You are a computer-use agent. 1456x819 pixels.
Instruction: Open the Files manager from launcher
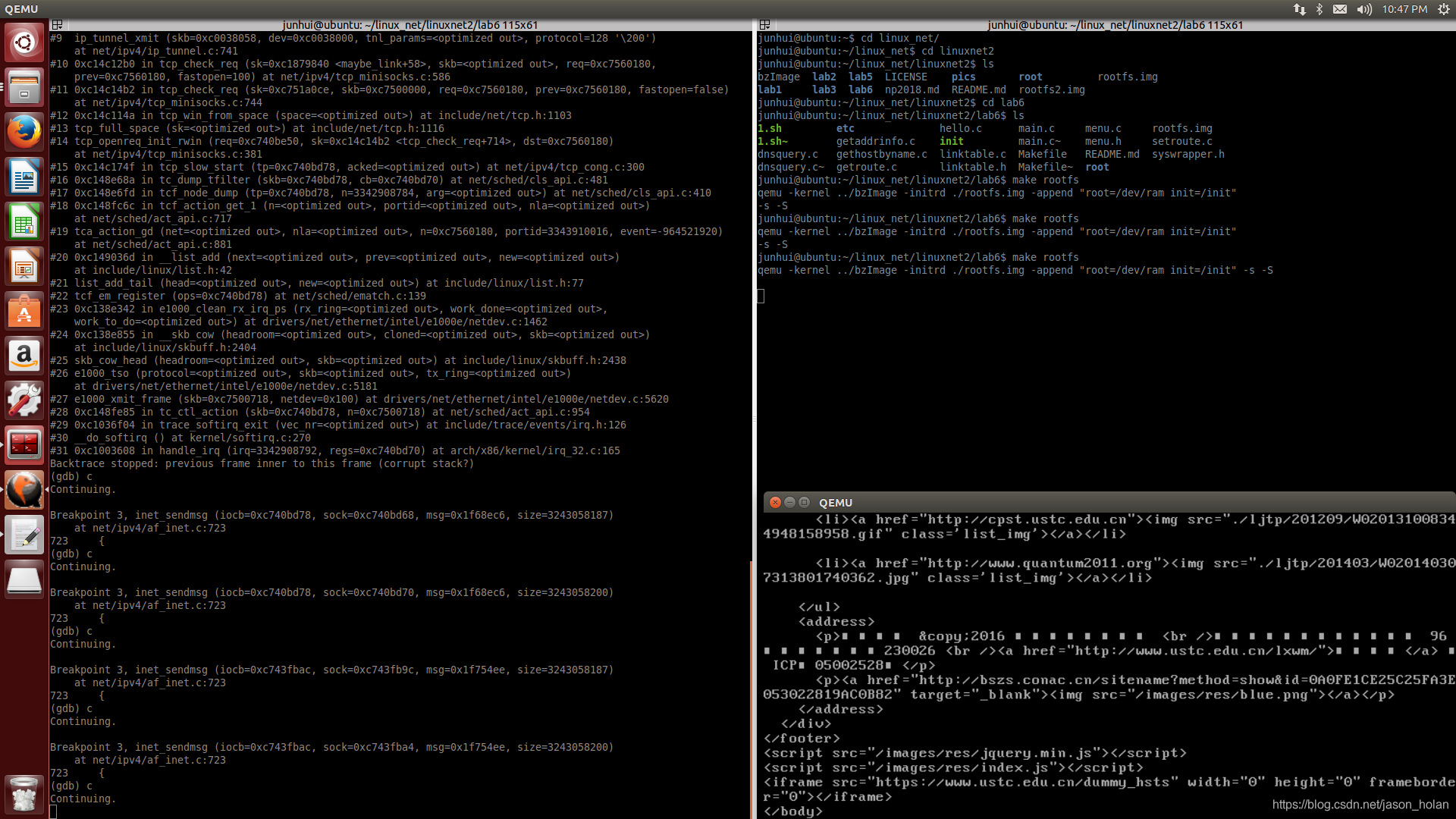coord(24,86)
